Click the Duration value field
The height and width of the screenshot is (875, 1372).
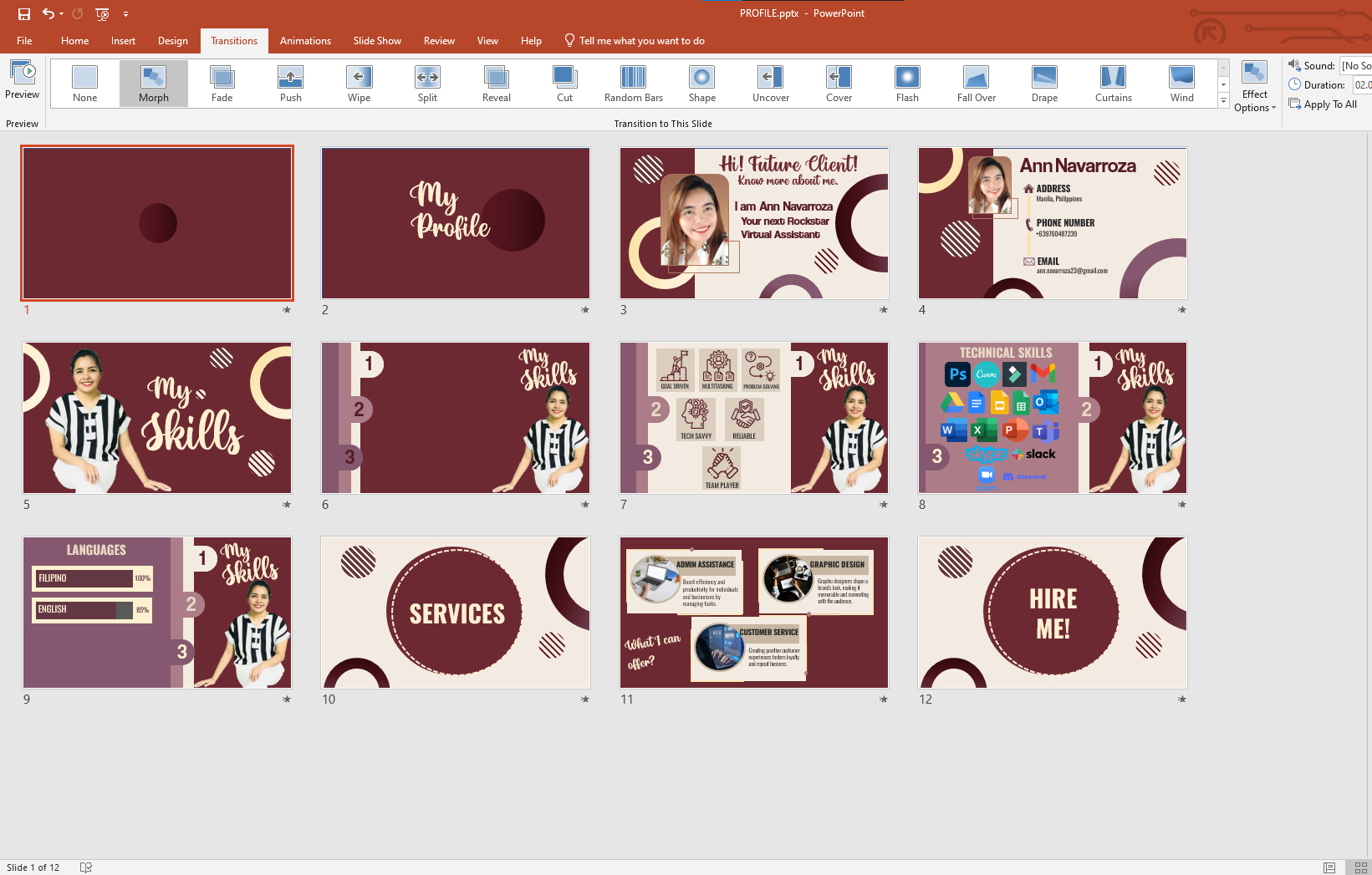pos(1363,84)
